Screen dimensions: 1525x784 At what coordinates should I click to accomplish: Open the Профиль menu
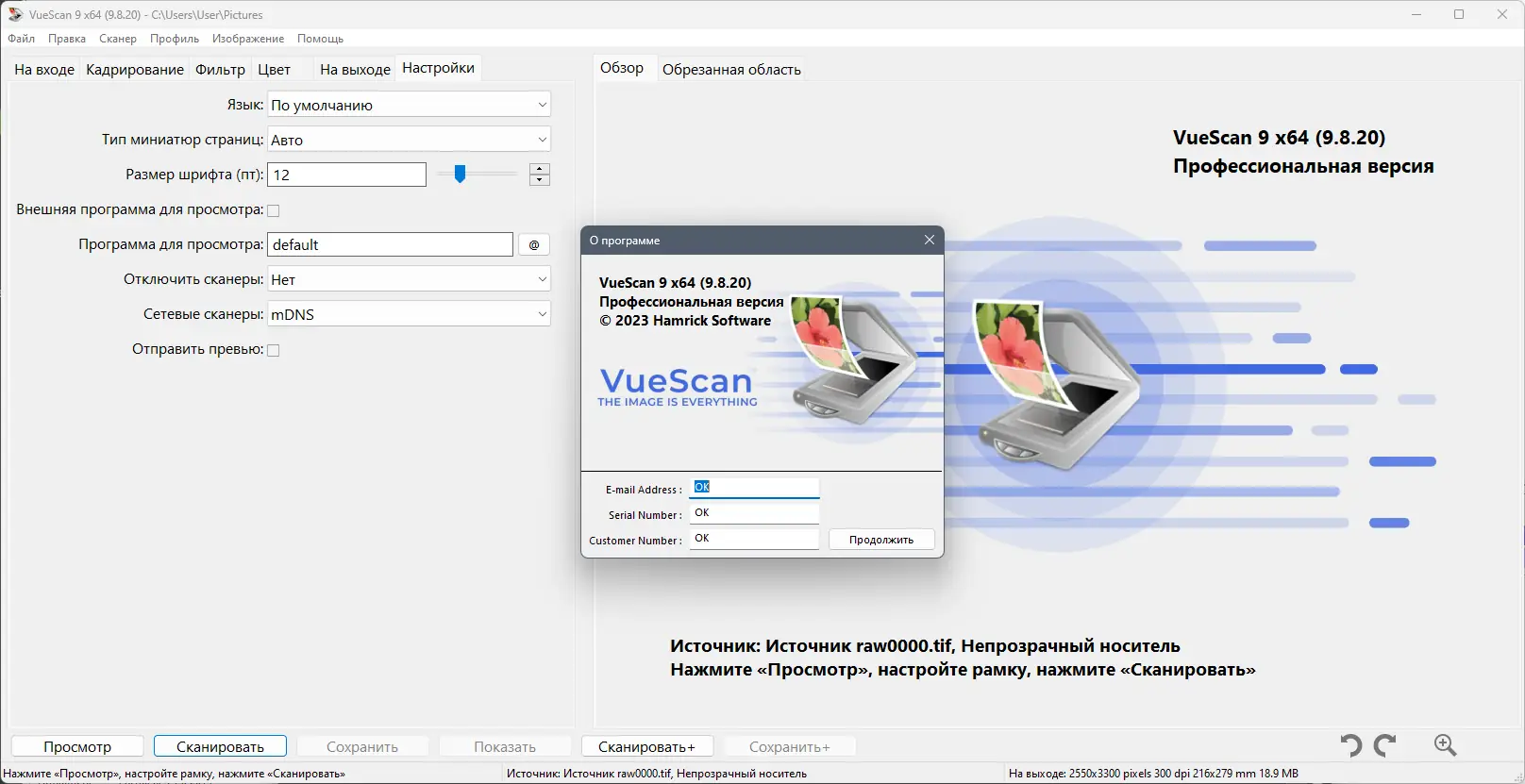click(175, 39)
